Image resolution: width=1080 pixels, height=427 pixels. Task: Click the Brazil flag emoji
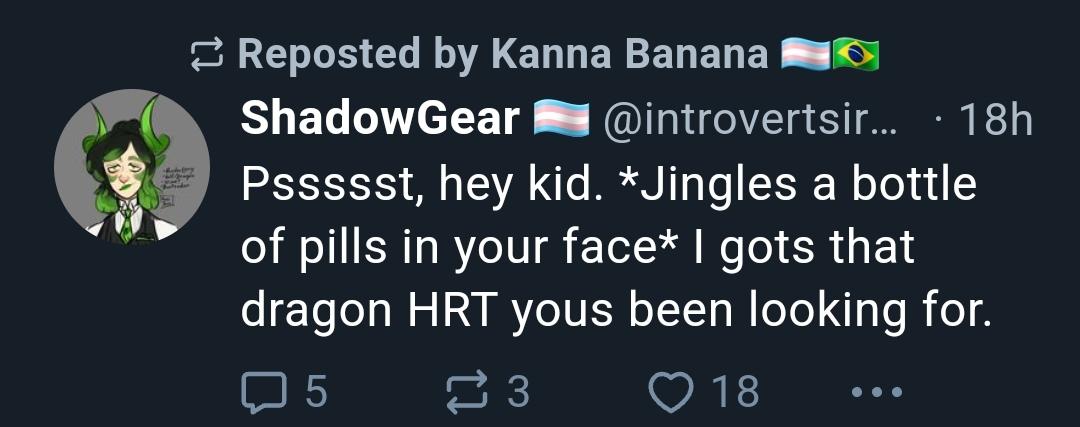click(856, 55)
